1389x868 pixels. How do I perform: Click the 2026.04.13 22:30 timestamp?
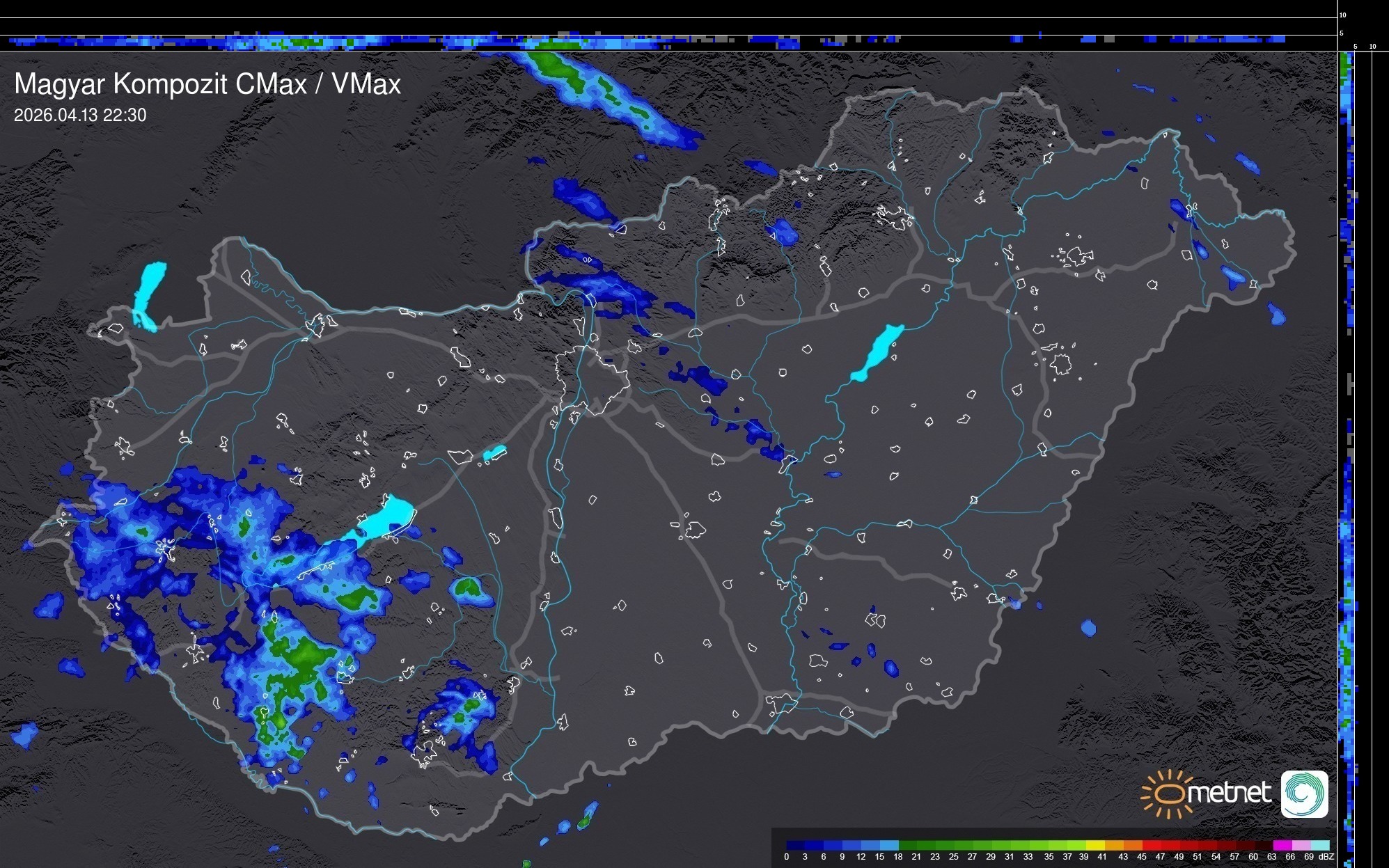click(80, 116)
